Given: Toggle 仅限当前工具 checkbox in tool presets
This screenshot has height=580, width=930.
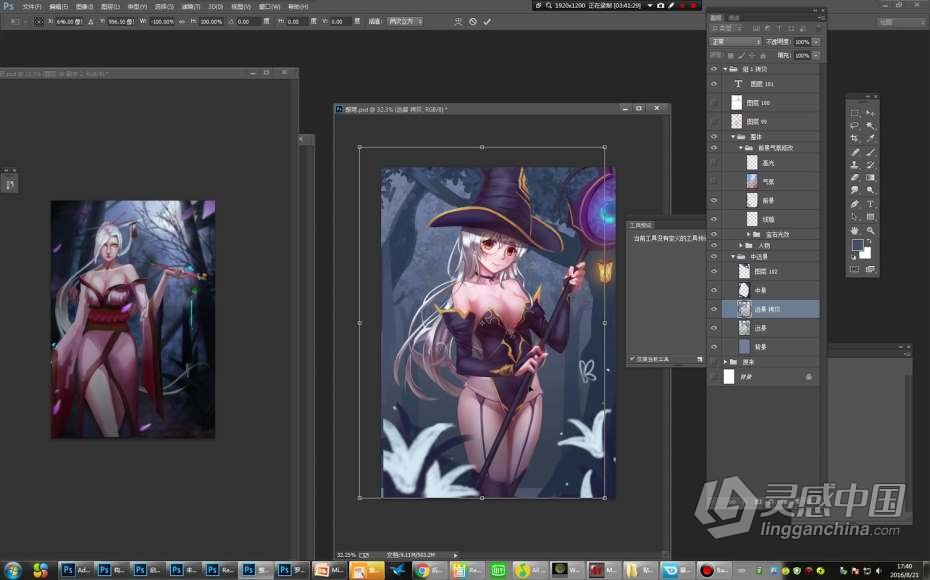Looking at the screenshot, I should tap(632, 359).
